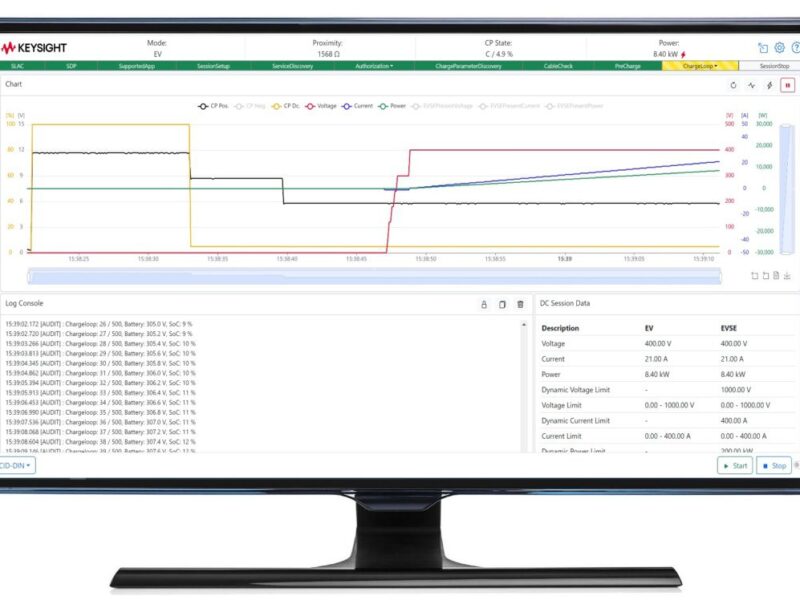Click the lightning live-data icon above the chart

point(769,86)
